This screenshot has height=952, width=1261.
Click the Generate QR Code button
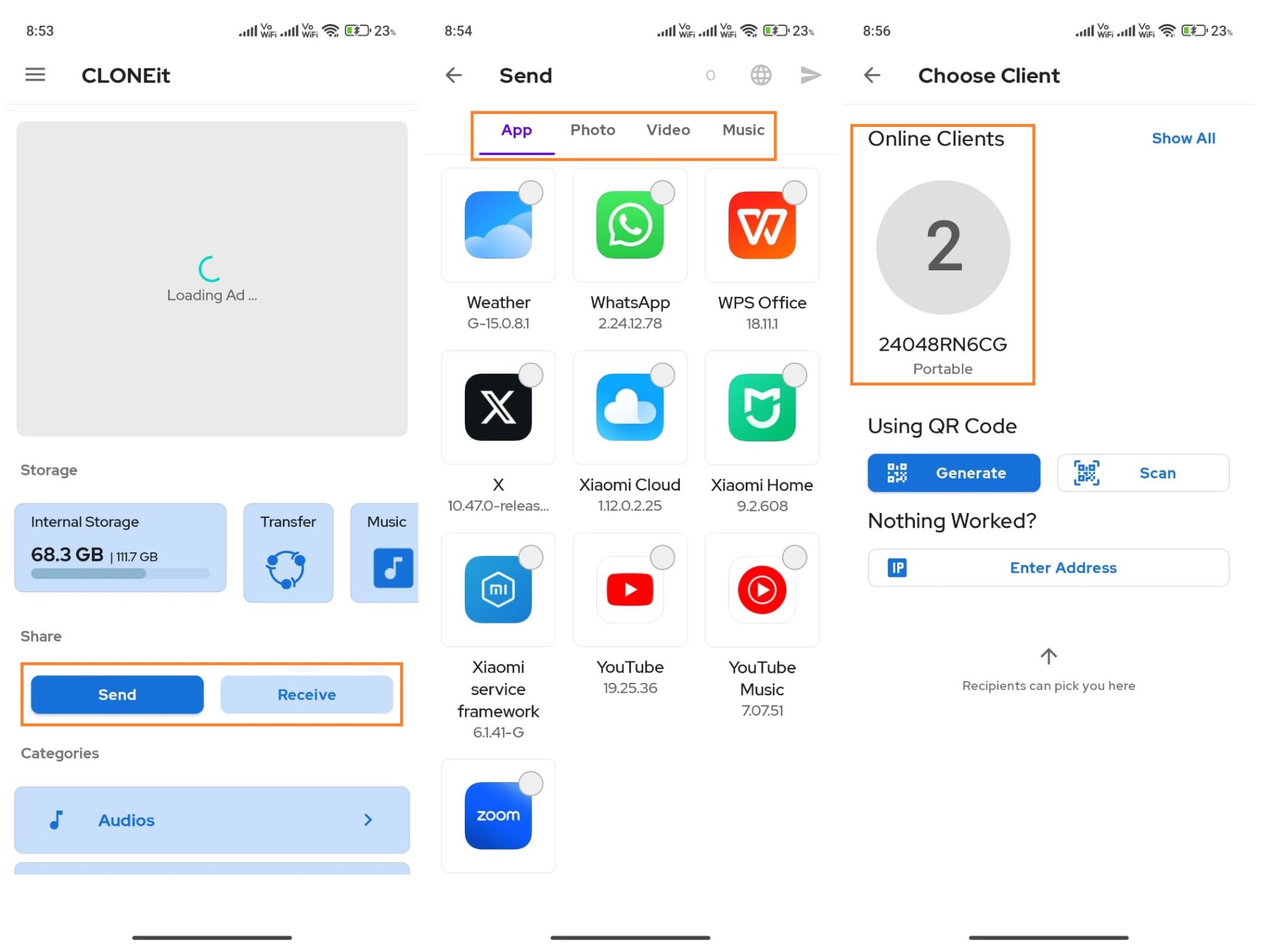(x=953, y=472)
